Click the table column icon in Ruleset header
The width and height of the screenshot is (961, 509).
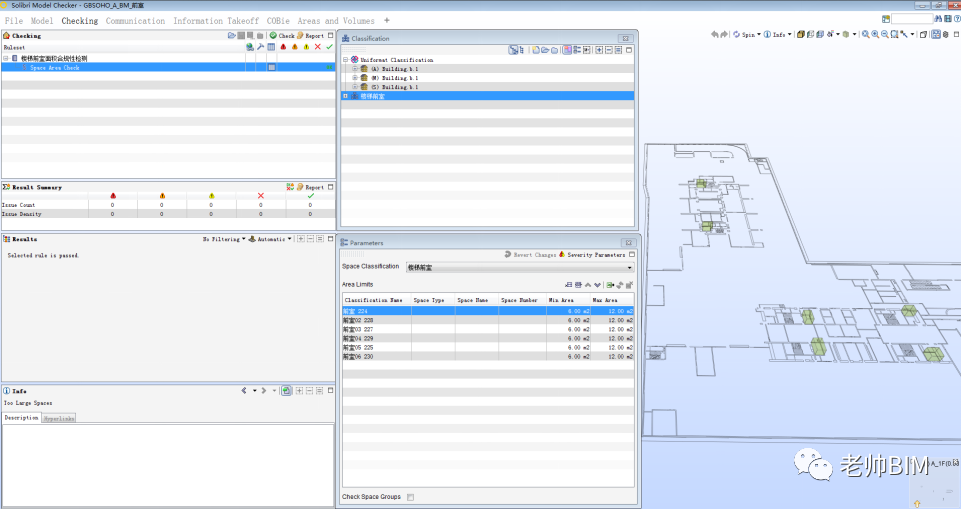271,47
